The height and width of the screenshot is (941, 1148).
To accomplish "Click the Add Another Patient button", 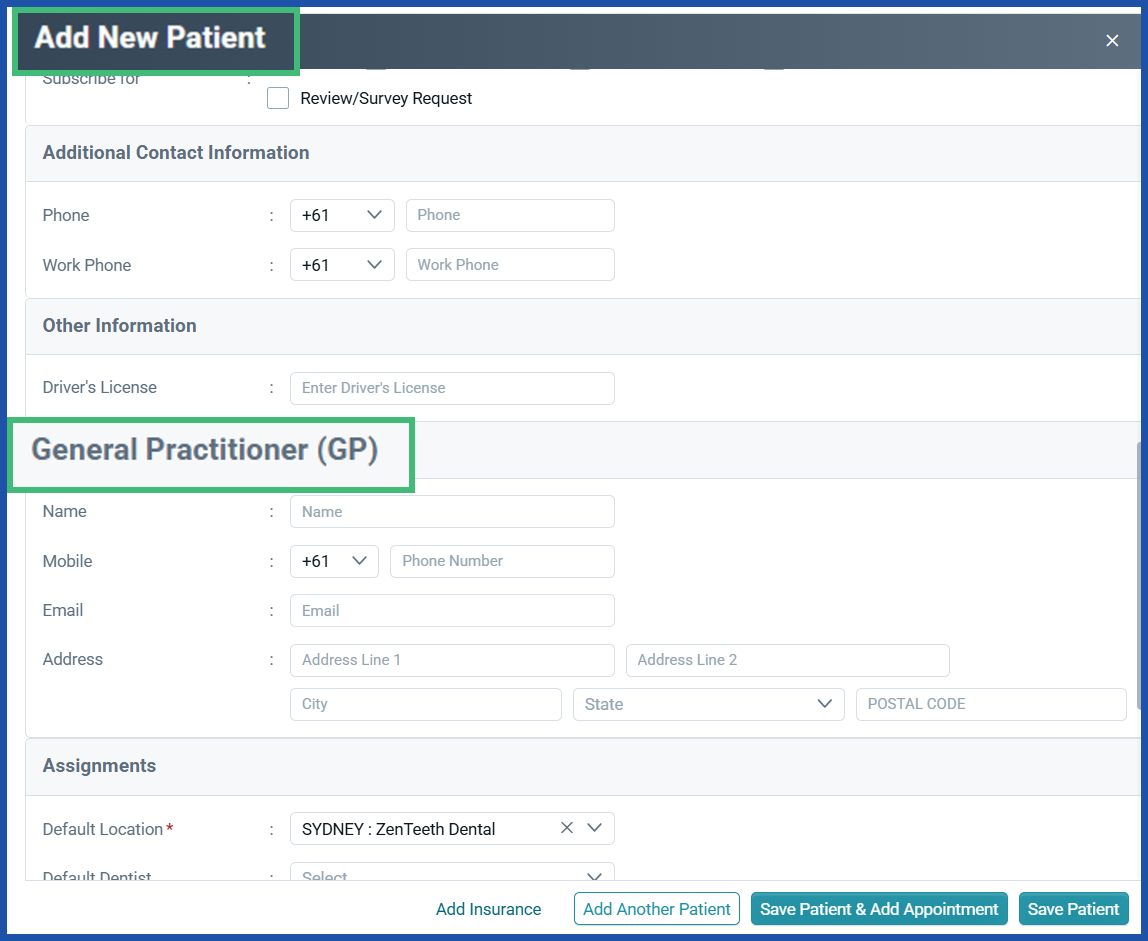I will 656,909.
